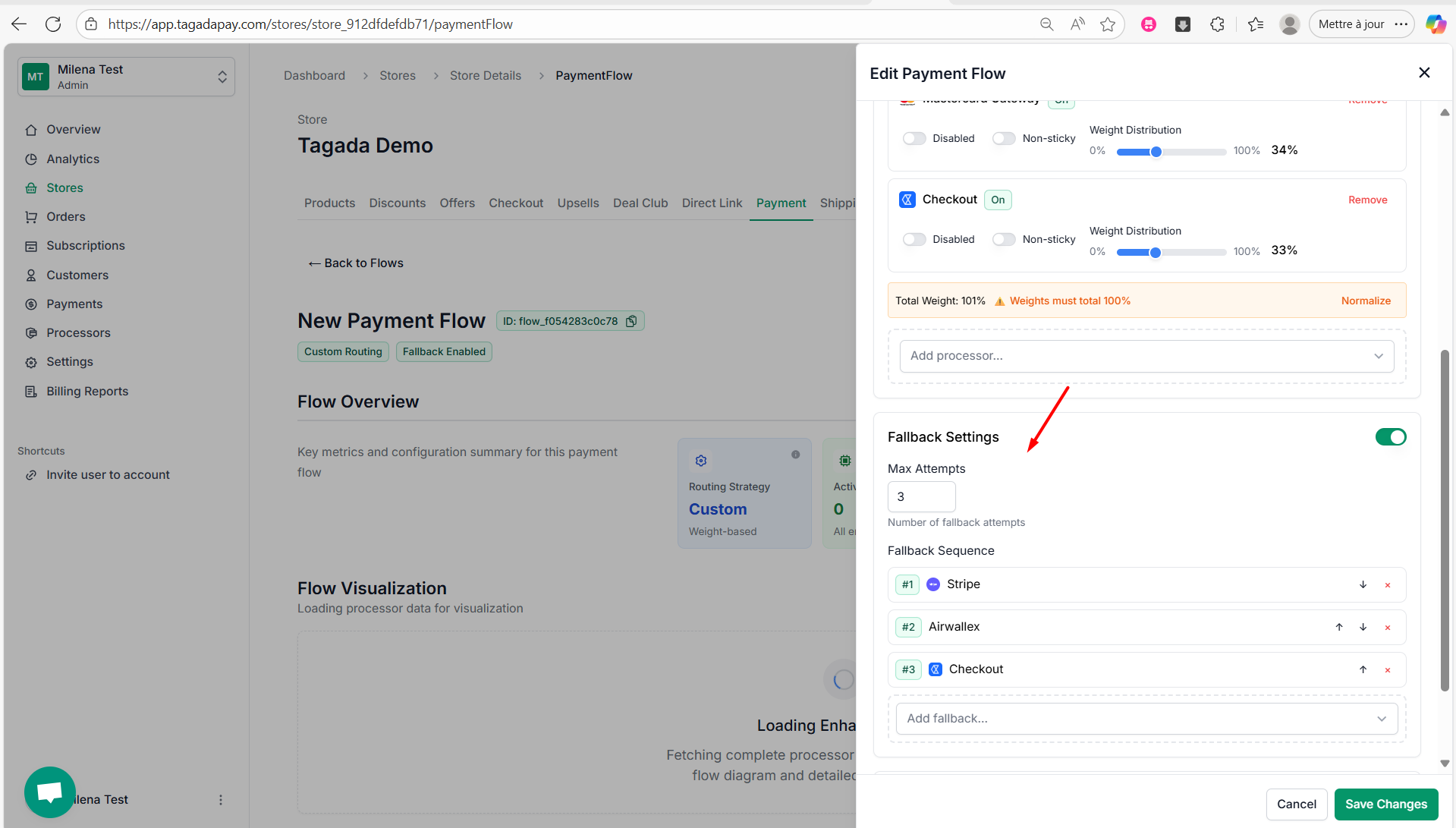Open Dashboard breadcrumb link

[314, 76]
